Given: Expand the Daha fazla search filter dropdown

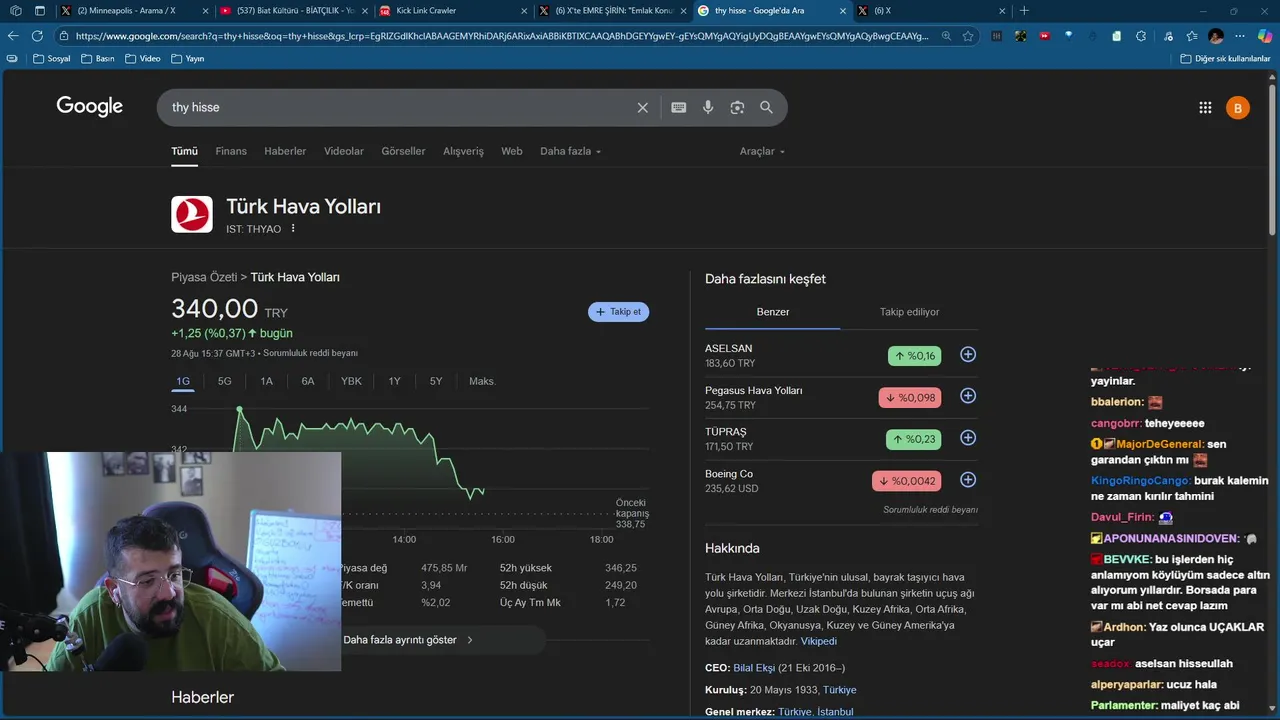Looking at the screenshot, I should [x=570, y=151].
